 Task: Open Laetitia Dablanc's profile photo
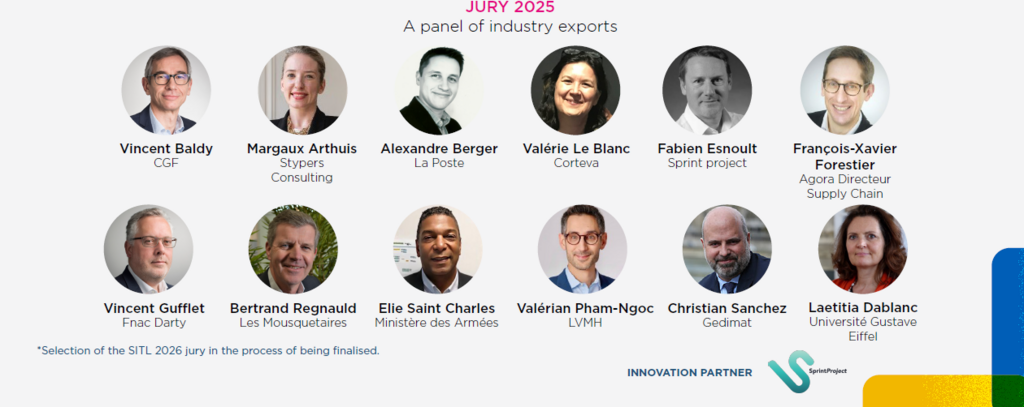tap(863, 249)
